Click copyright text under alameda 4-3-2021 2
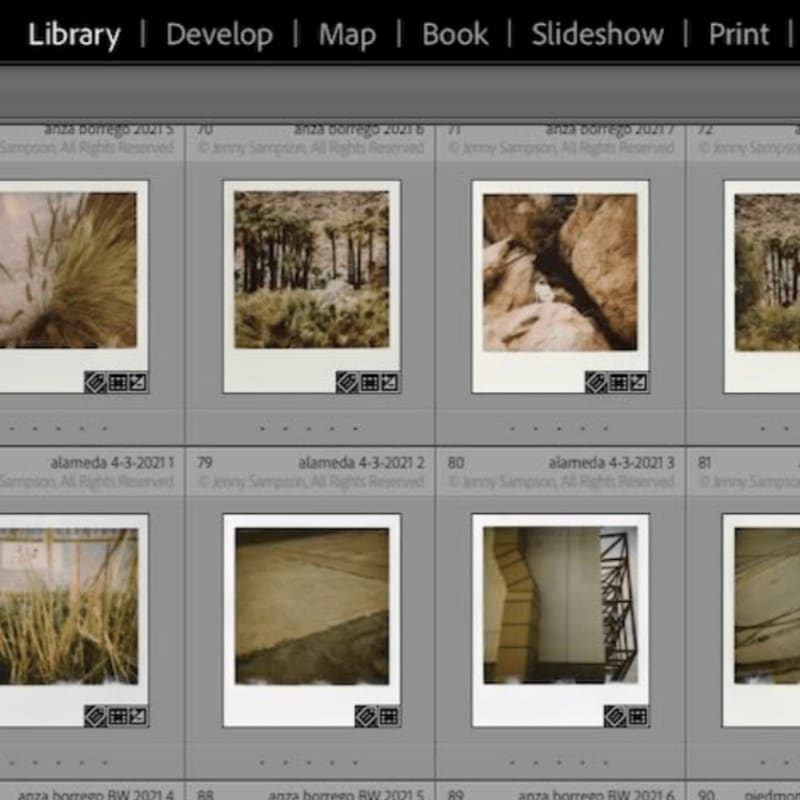 point(311,482)
